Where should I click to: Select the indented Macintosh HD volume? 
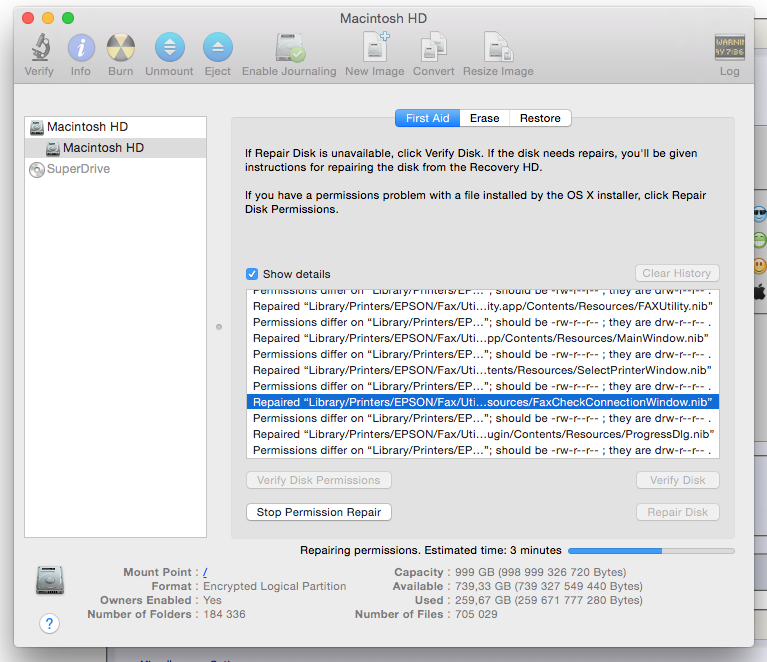pos(115,148)
